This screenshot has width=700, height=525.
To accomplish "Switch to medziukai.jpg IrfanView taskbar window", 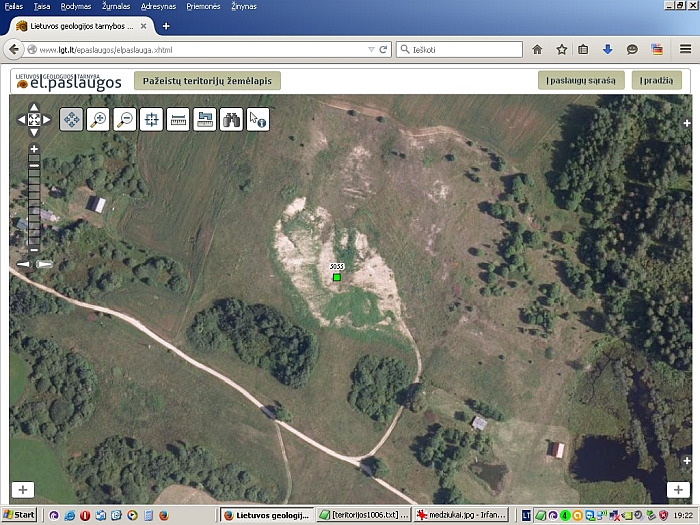I will click(x=461, y=515).
